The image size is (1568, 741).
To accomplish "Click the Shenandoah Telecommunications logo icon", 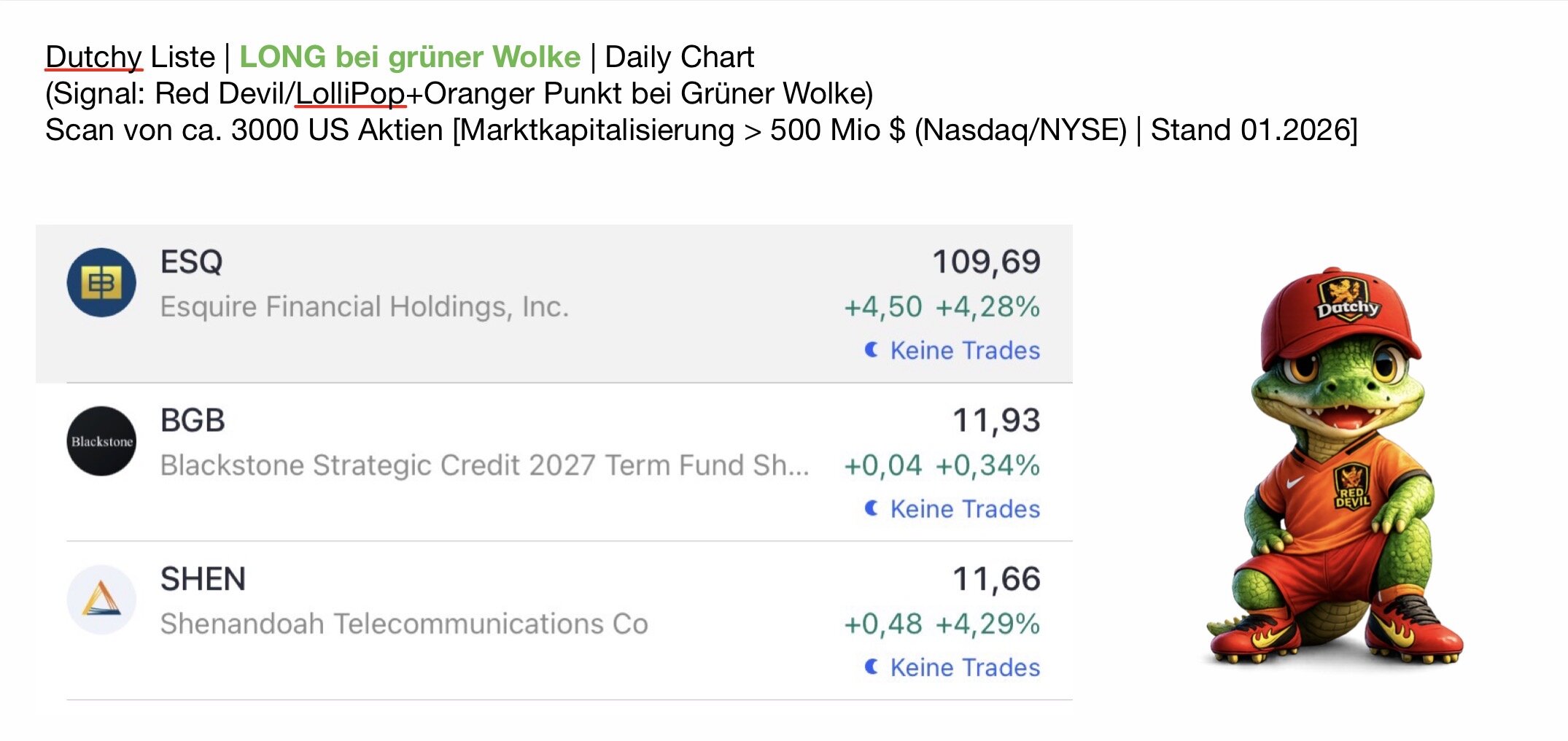I will 101,600.
